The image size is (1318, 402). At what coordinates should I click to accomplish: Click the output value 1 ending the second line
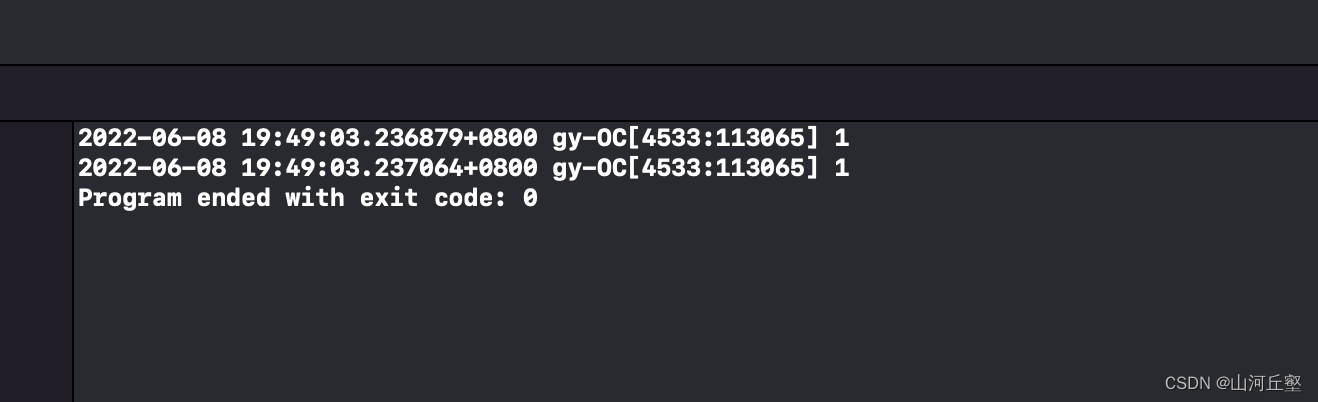tap(841, 168)
